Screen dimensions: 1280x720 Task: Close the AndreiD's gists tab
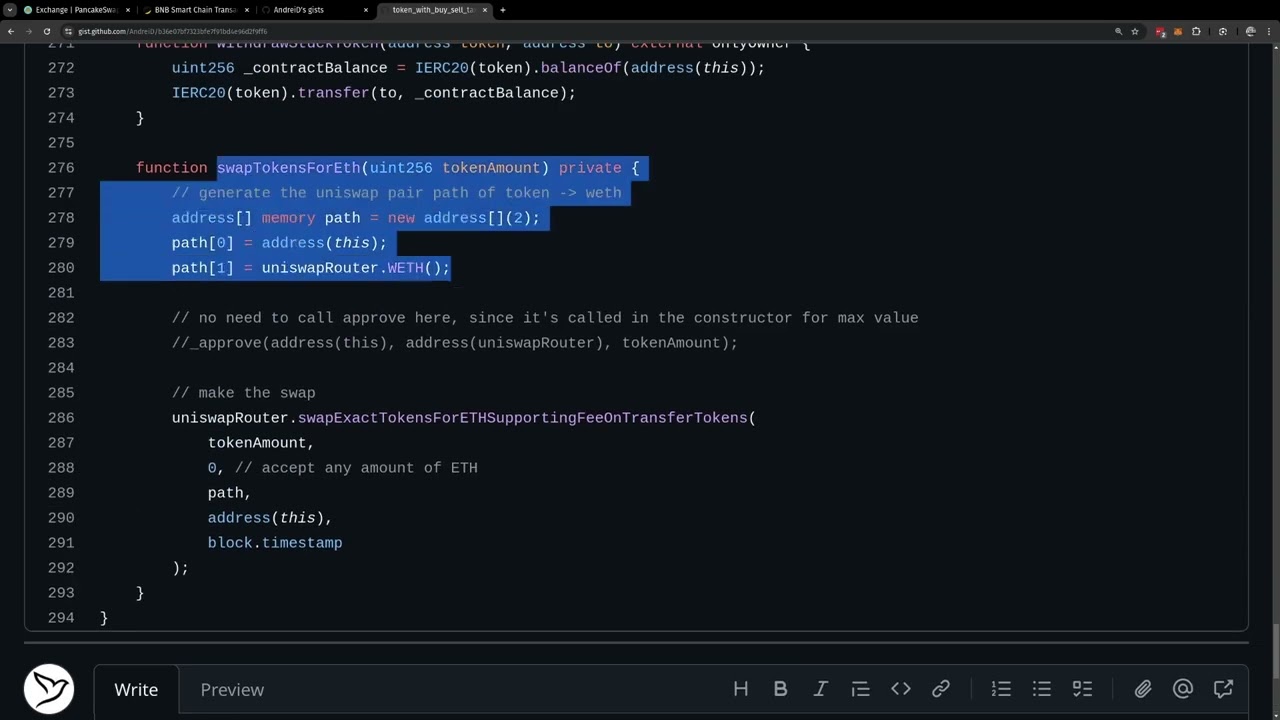click(x=365, y=10)
